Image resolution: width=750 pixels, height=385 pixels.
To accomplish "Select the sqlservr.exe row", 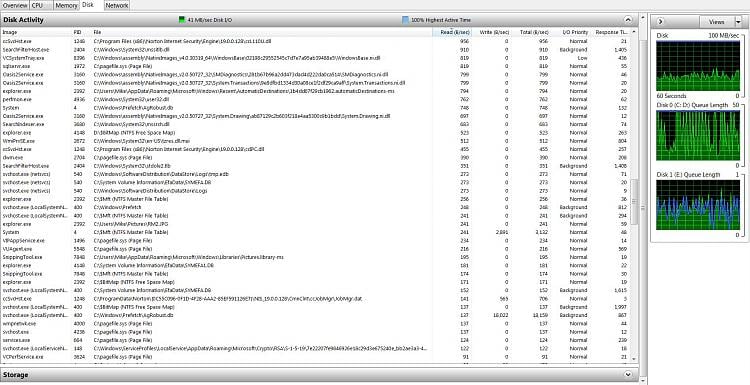I will pos(315,66).
